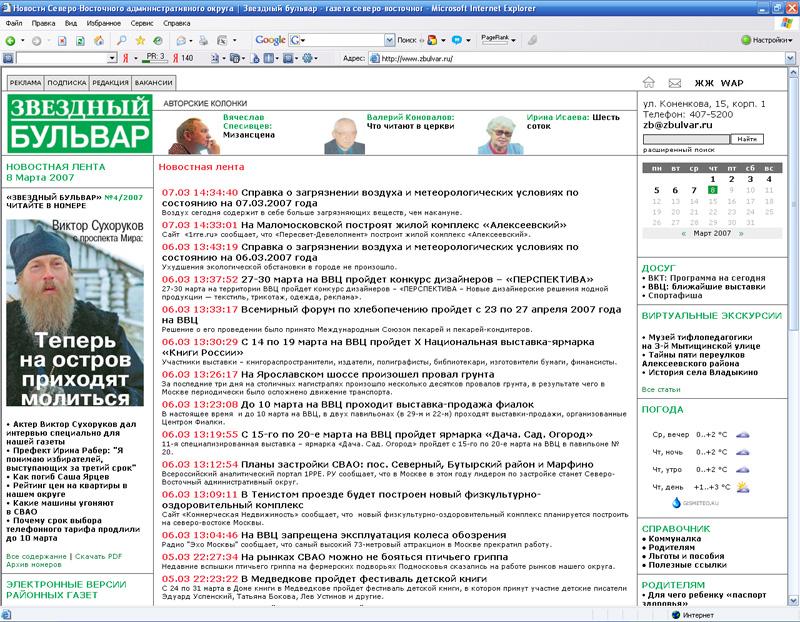This screenshot has width=800, height=622.
Task: Stop loading the page with the red X icon
Action: point(62,41)
